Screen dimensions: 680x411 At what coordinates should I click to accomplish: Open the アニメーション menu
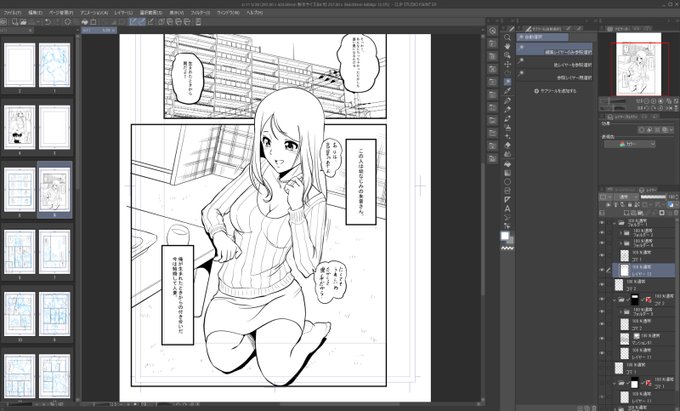tap(95, 13)
